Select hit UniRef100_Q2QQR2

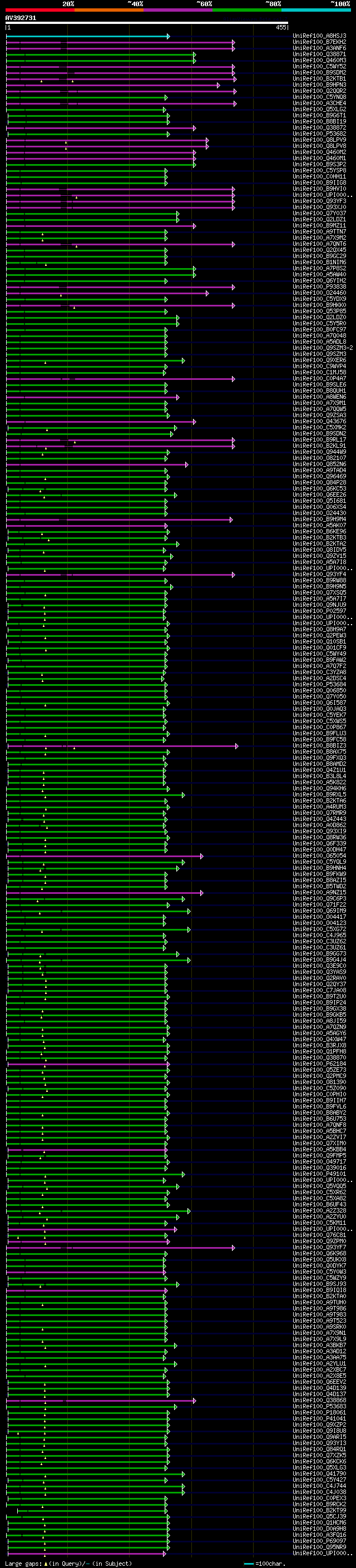(x=319, y=91)
